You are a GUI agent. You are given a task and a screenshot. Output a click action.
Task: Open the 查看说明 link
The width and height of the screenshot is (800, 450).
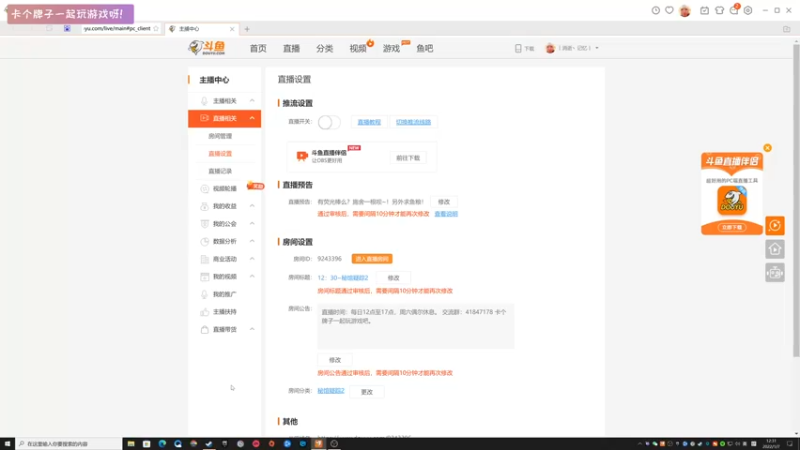[446, 214]
